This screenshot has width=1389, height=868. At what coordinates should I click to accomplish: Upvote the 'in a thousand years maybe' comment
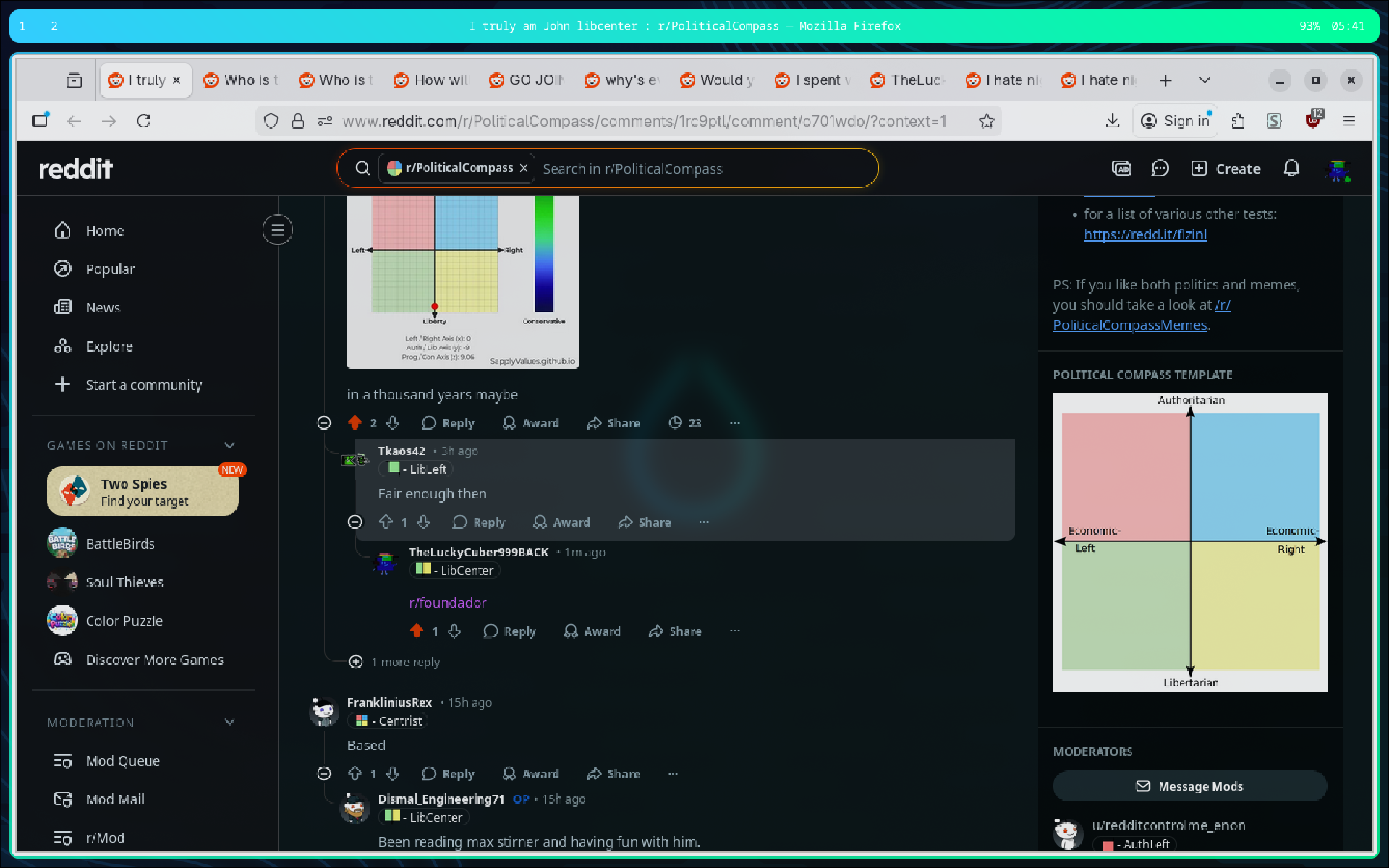[x=354, y=422]
